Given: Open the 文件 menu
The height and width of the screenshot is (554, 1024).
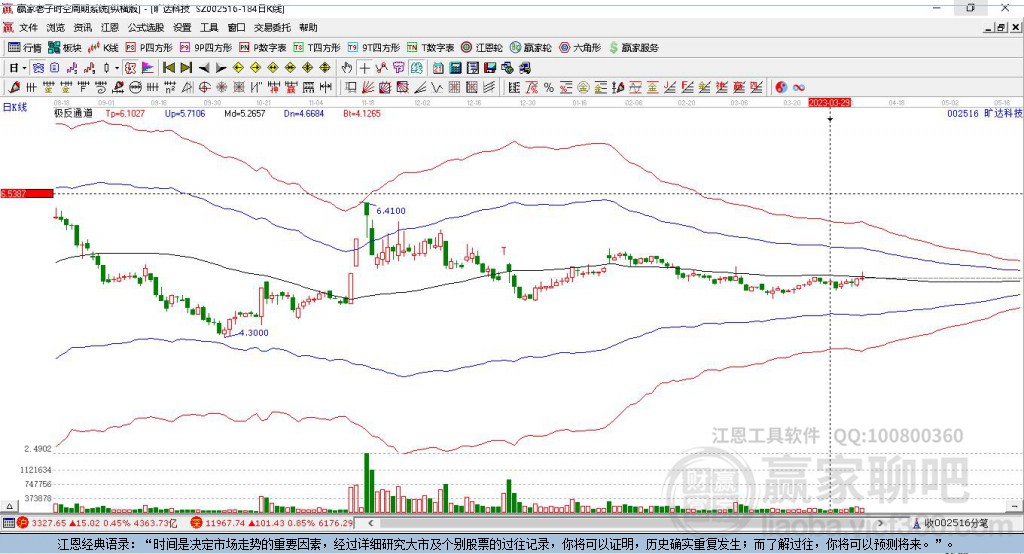Looking at the screenshot, I should click(x=29, y=27).
